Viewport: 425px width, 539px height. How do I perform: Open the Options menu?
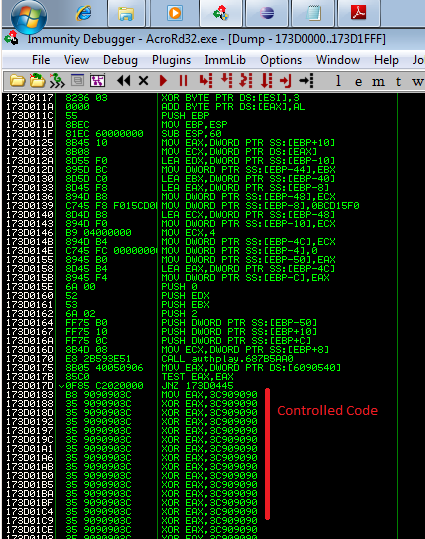coord(281,60)
